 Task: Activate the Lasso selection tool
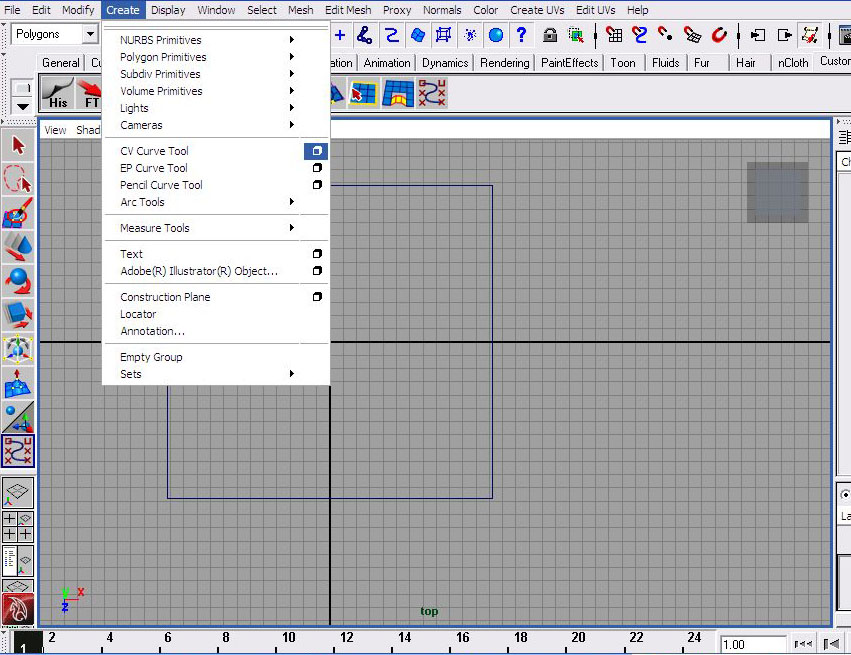[x=18, y=179]
